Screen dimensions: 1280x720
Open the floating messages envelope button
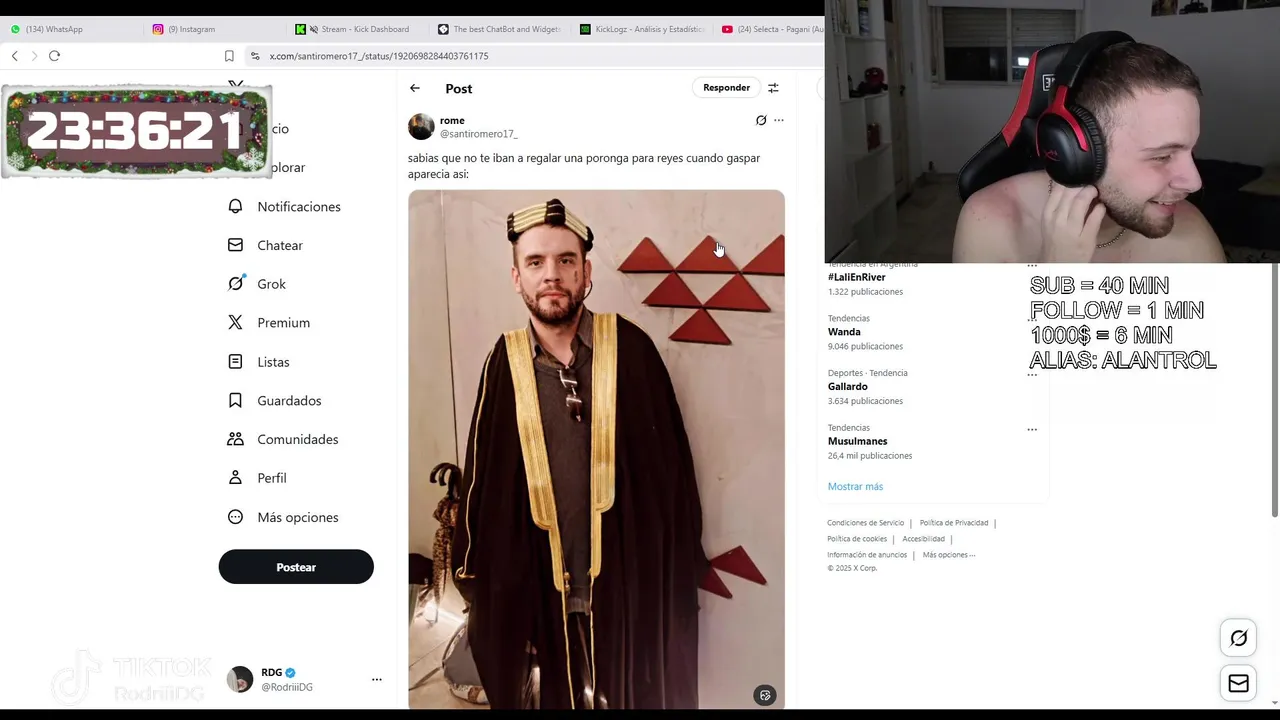(1238, 683)
